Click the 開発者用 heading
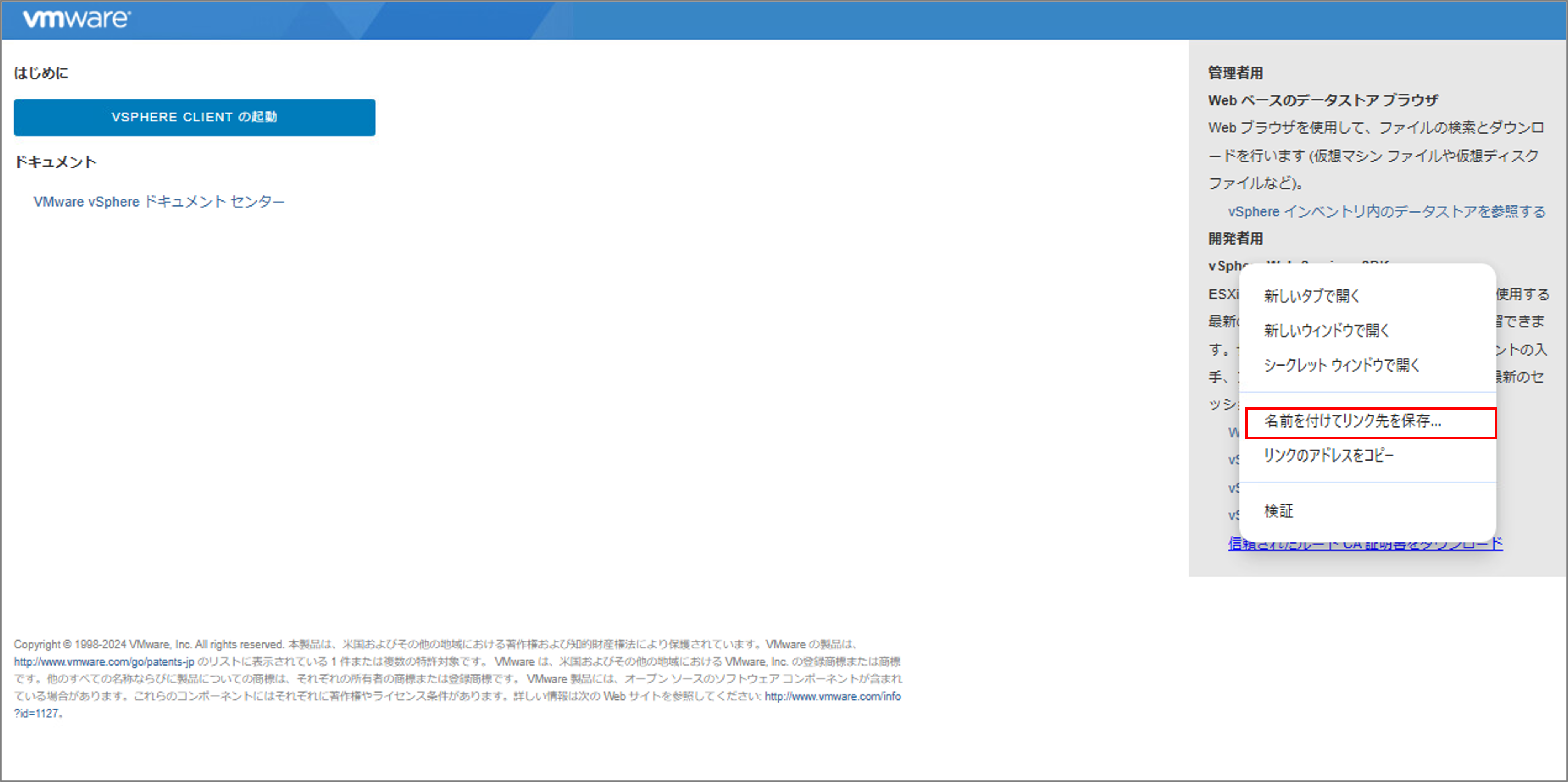This screenshot has width=1568, height=782. tap(1235, 239)
